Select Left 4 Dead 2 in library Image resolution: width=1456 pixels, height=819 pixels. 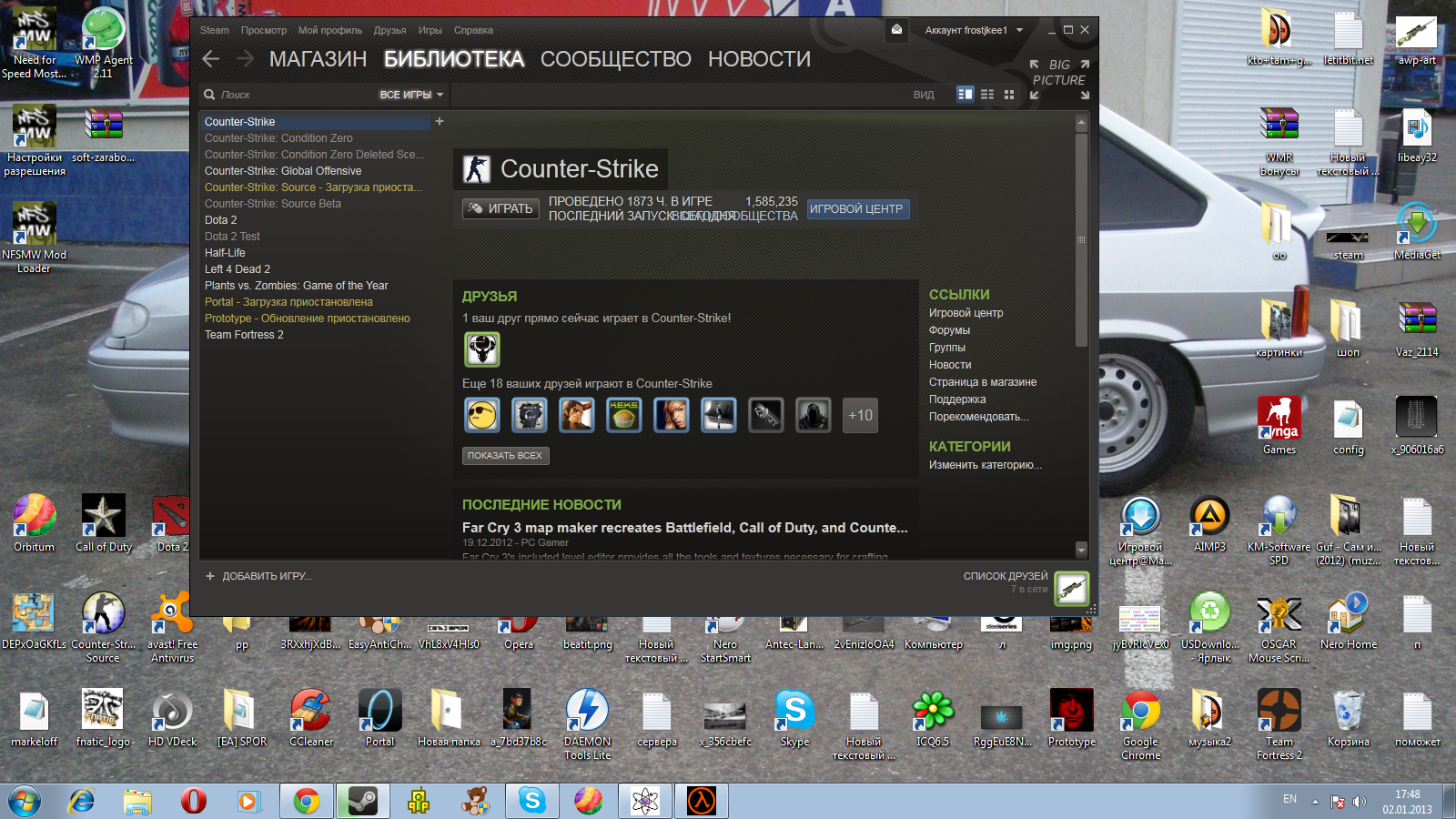[238, 269]
